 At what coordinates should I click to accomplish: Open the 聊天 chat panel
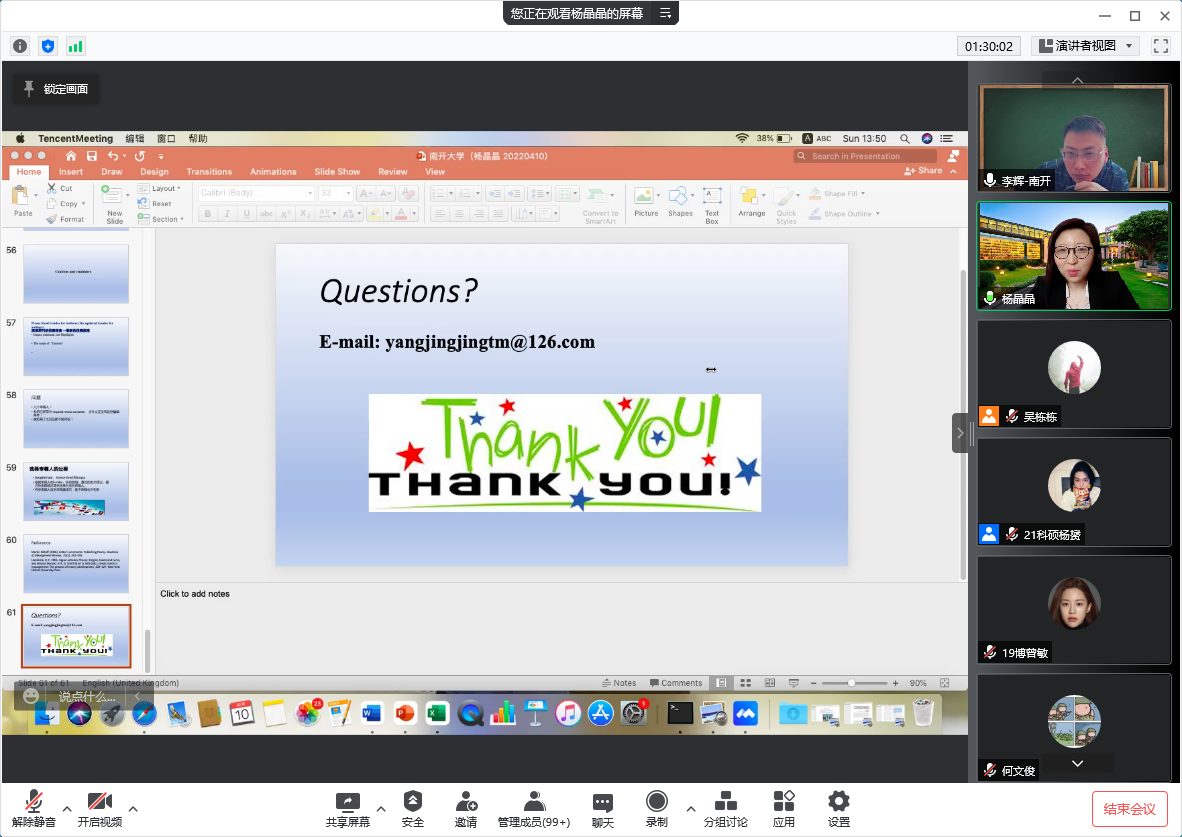pyautogui.click(x=602, y=809)
